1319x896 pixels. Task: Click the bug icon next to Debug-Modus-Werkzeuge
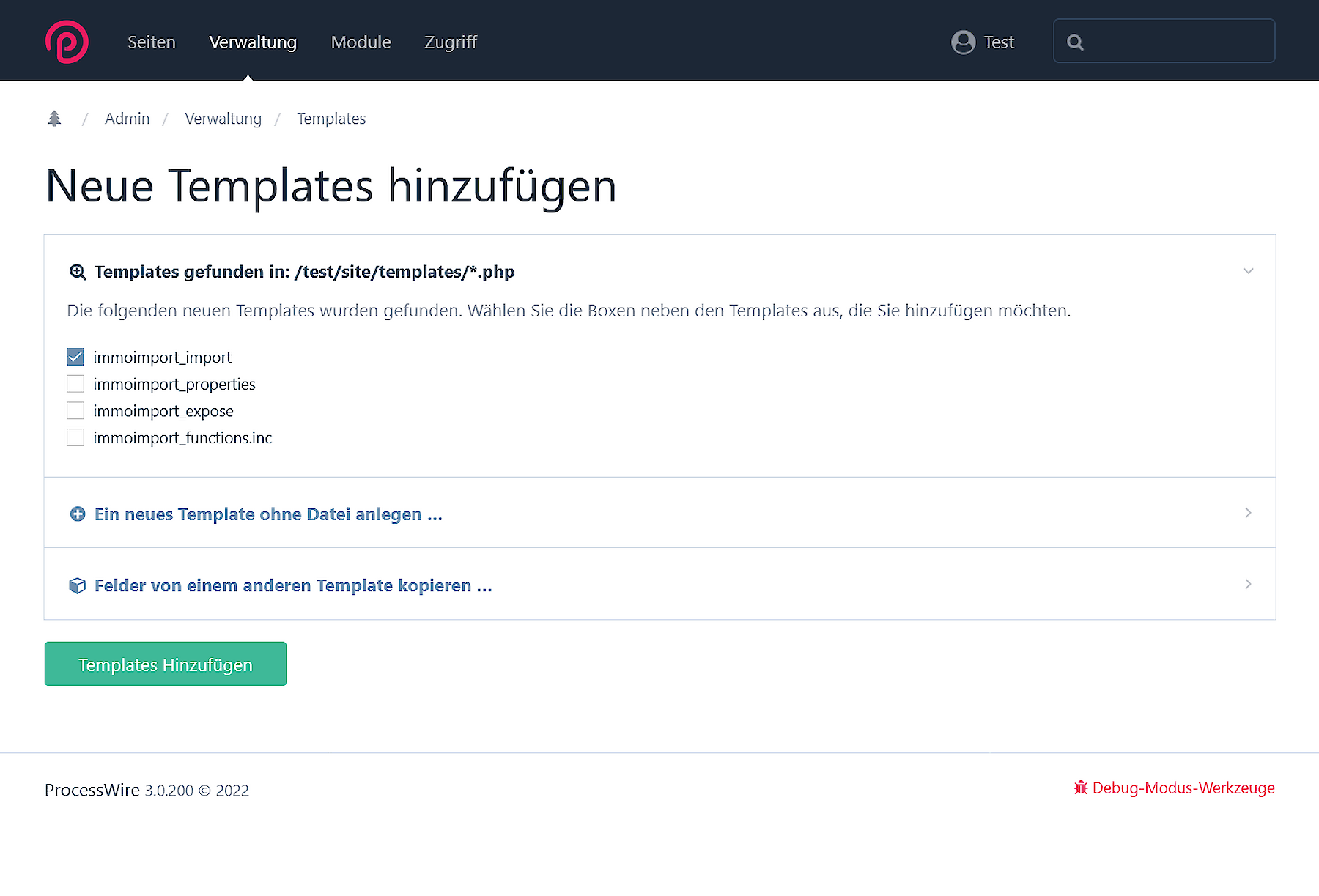pos(1081,788)
